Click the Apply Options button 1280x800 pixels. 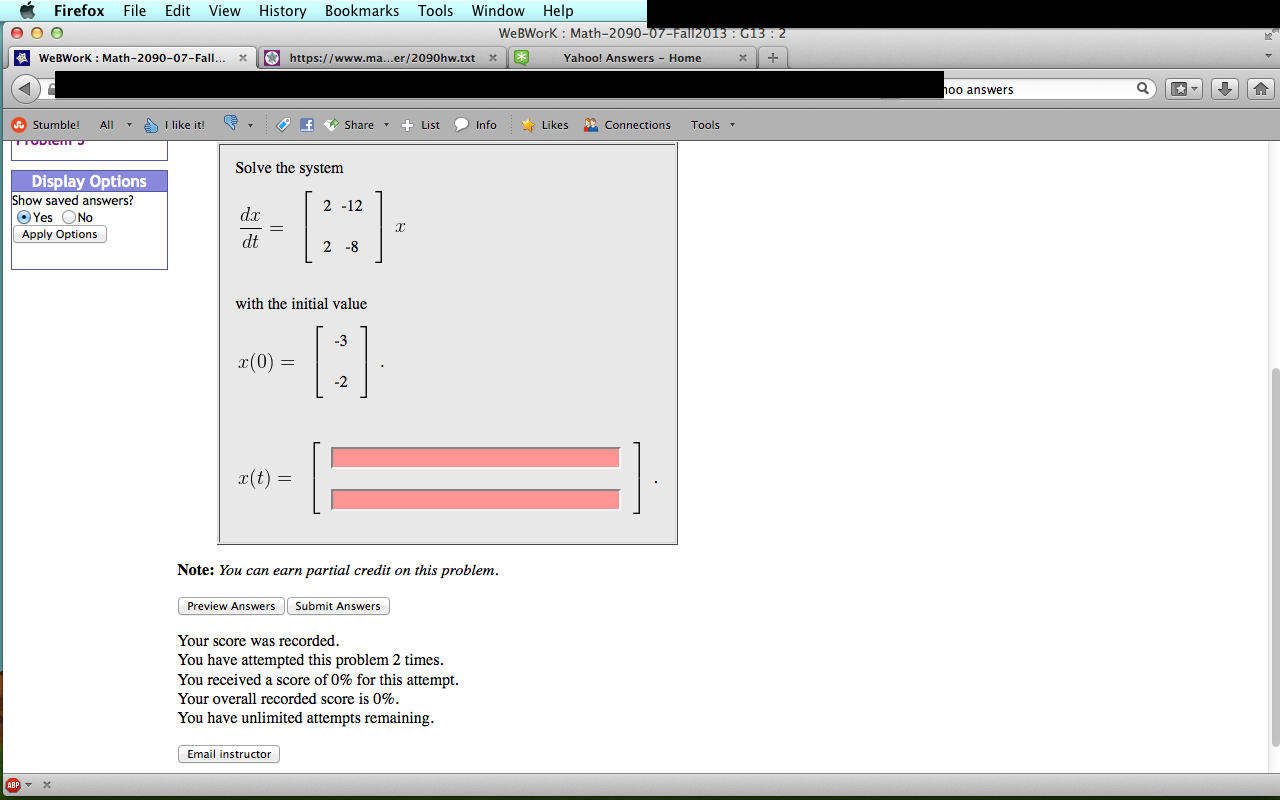60,234
